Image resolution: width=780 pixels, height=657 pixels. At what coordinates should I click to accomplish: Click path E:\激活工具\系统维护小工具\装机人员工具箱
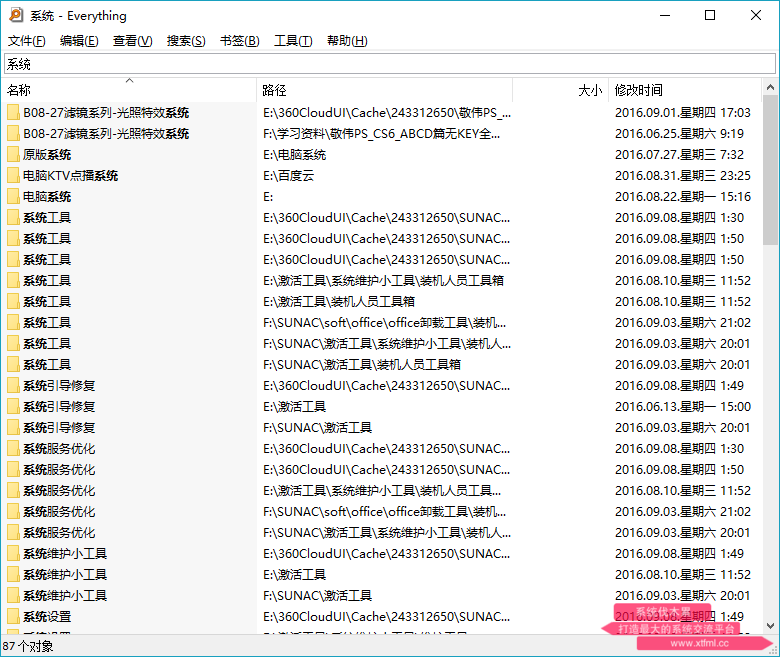tap(383, 281)
